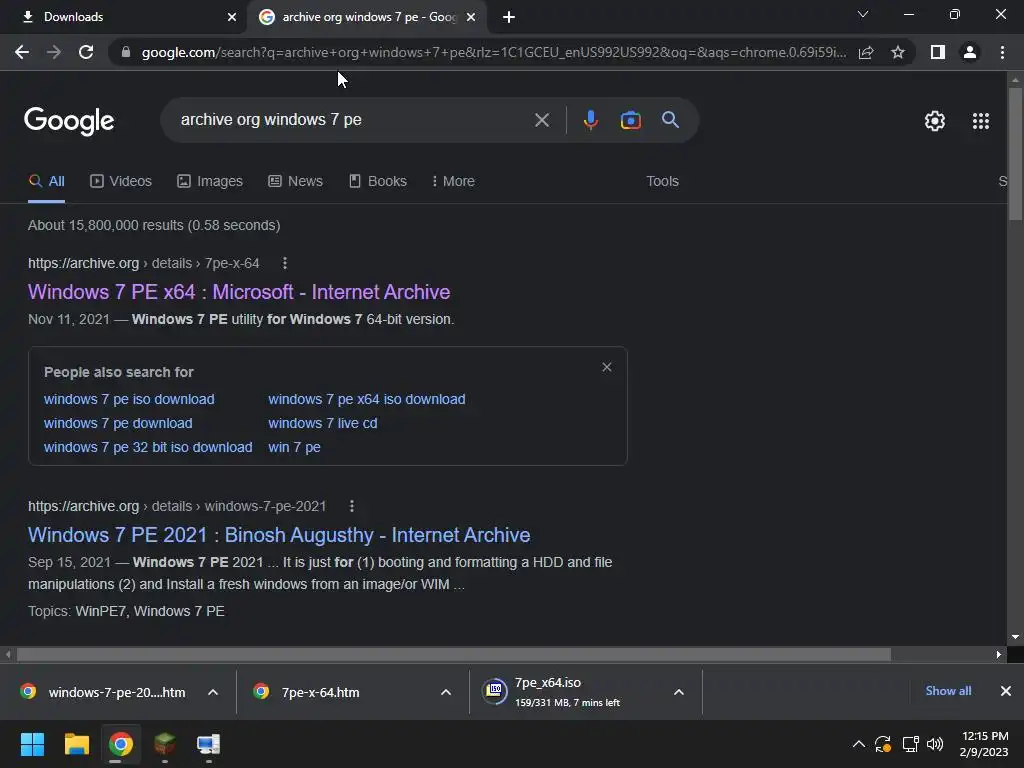
Task: Switch to News results
Action: click(x=295, y=181)
